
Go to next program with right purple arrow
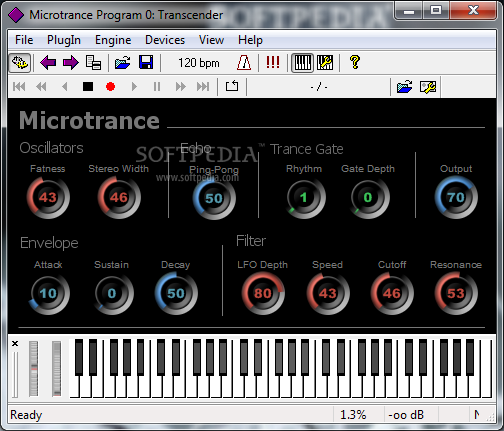(x=70, y=63)
